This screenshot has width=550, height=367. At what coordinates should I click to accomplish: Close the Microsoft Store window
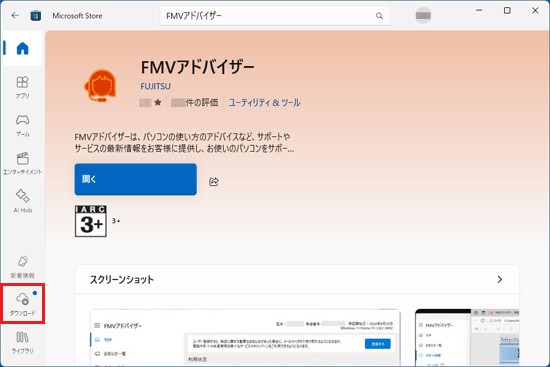click(535, 11)
